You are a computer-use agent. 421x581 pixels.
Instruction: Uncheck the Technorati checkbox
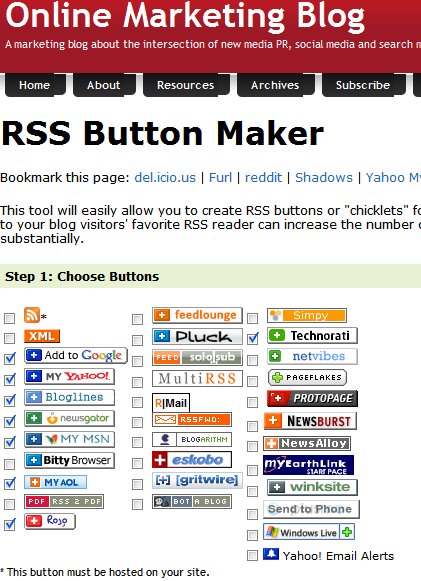click(x=253, y=338)
